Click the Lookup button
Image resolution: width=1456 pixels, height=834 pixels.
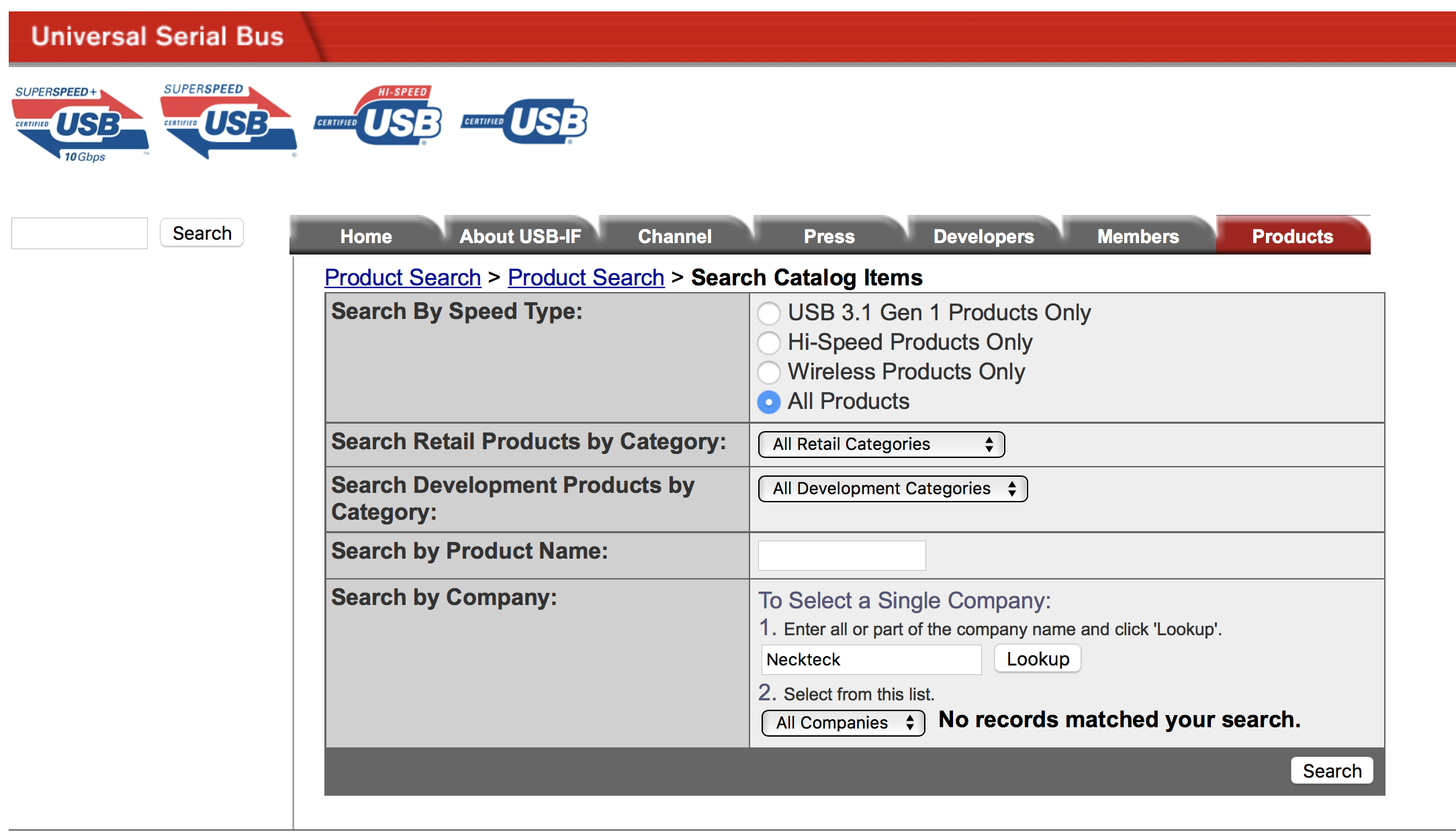click(x=1038, y=659)
